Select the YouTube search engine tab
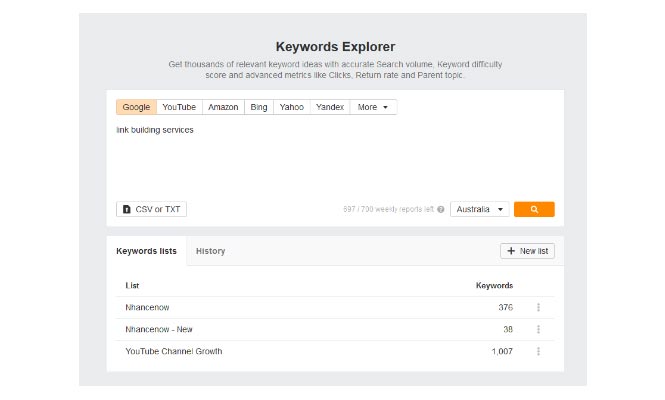 [x=179, y=107]
